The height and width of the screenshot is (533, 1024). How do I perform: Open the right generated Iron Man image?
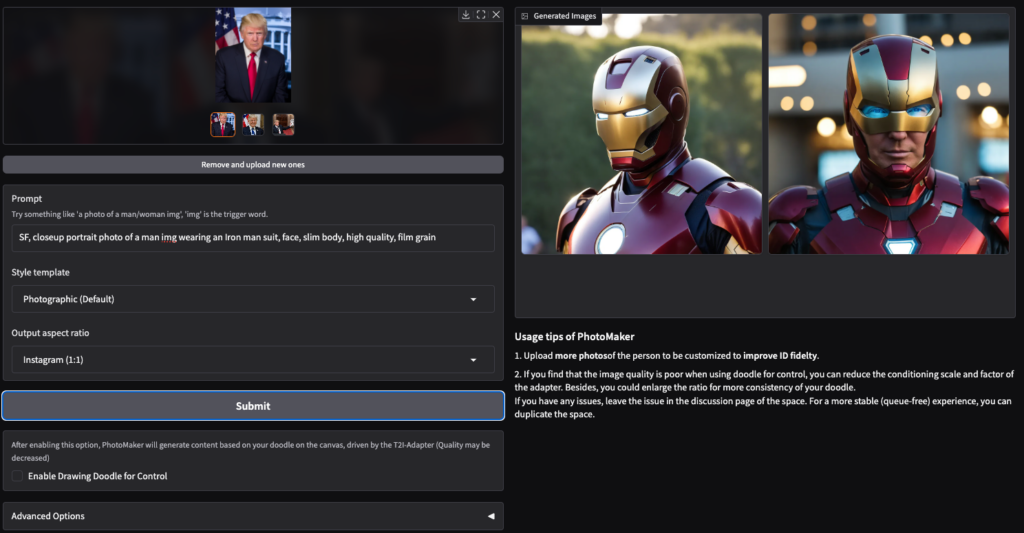[x=888, y=133]
